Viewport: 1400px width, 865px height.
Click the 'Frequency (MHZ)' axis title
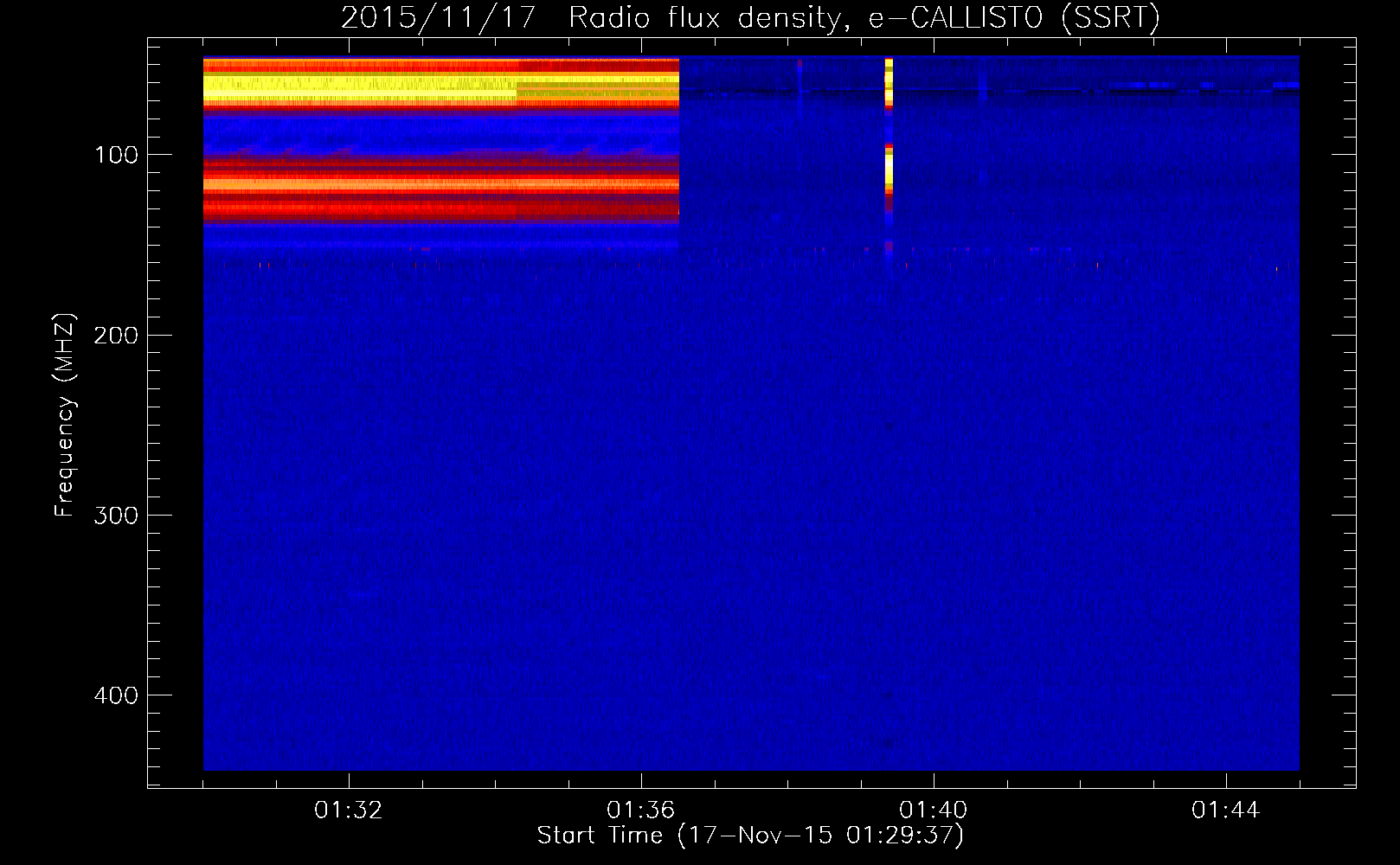point(65,415)
